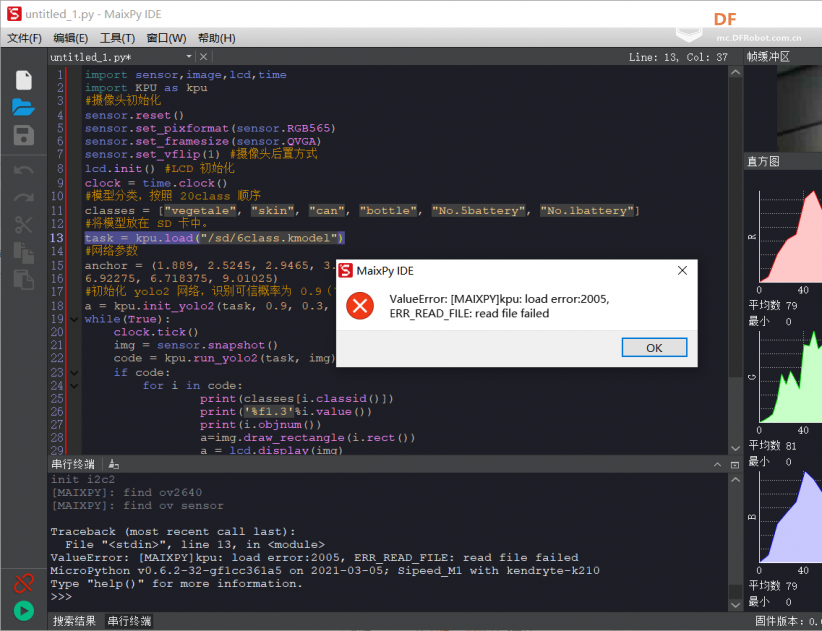Open the 帮助(H) menu
The height and width of the screenshot is (631, 822).
(217, 38)
